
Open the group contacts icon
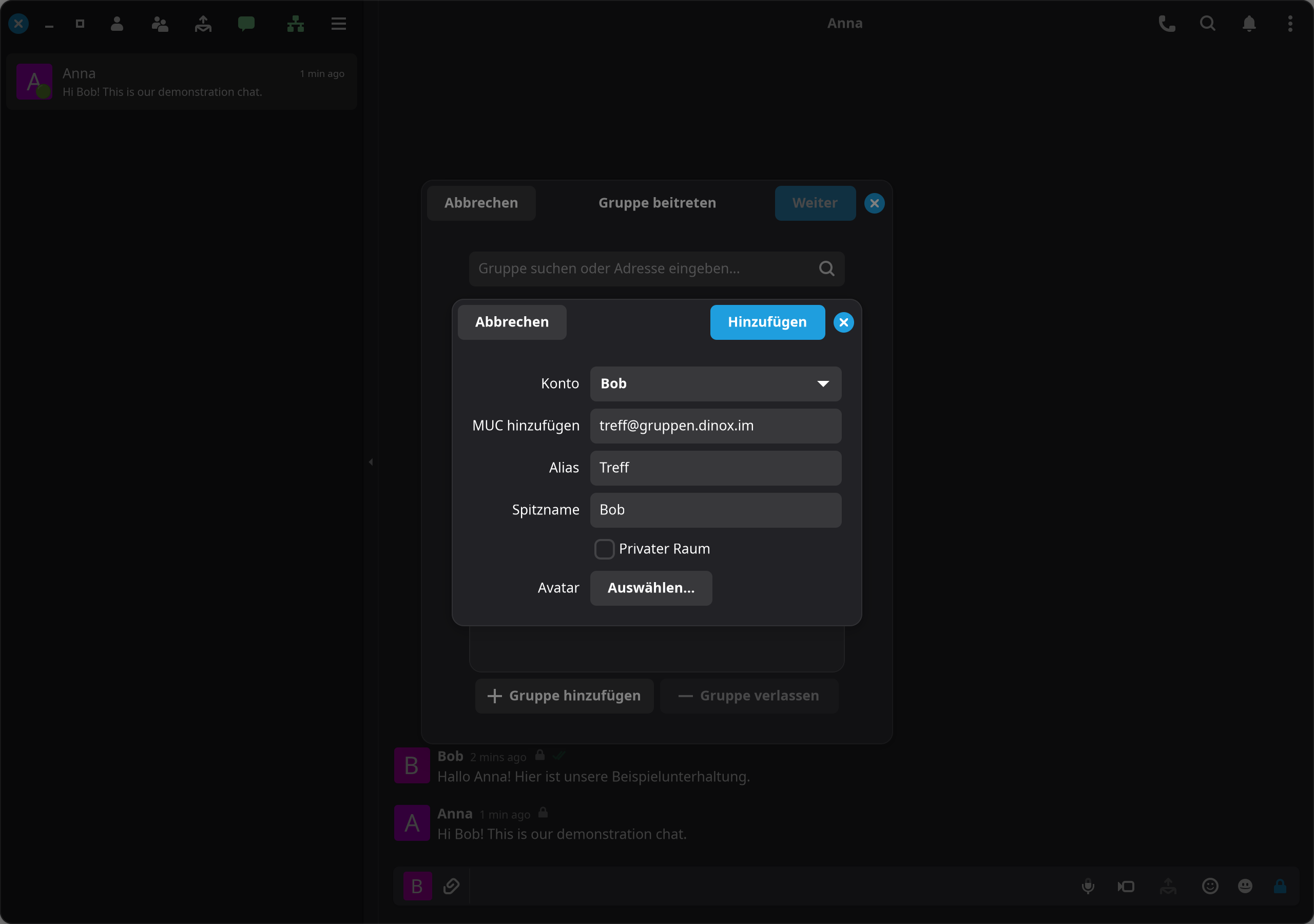click(160, 24)
